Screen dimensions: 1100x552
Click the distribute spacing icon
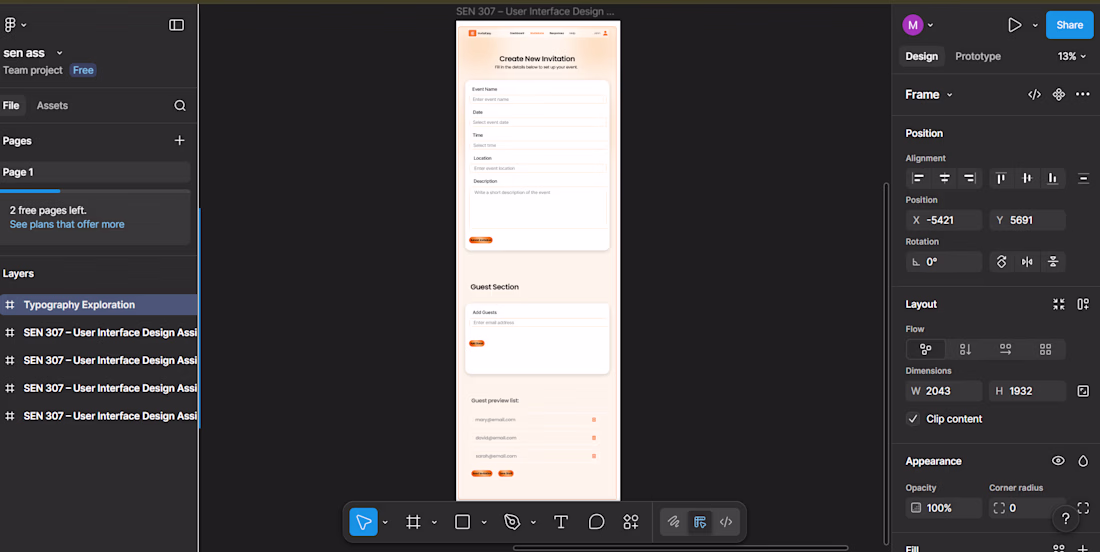[x=1083, y=178]
